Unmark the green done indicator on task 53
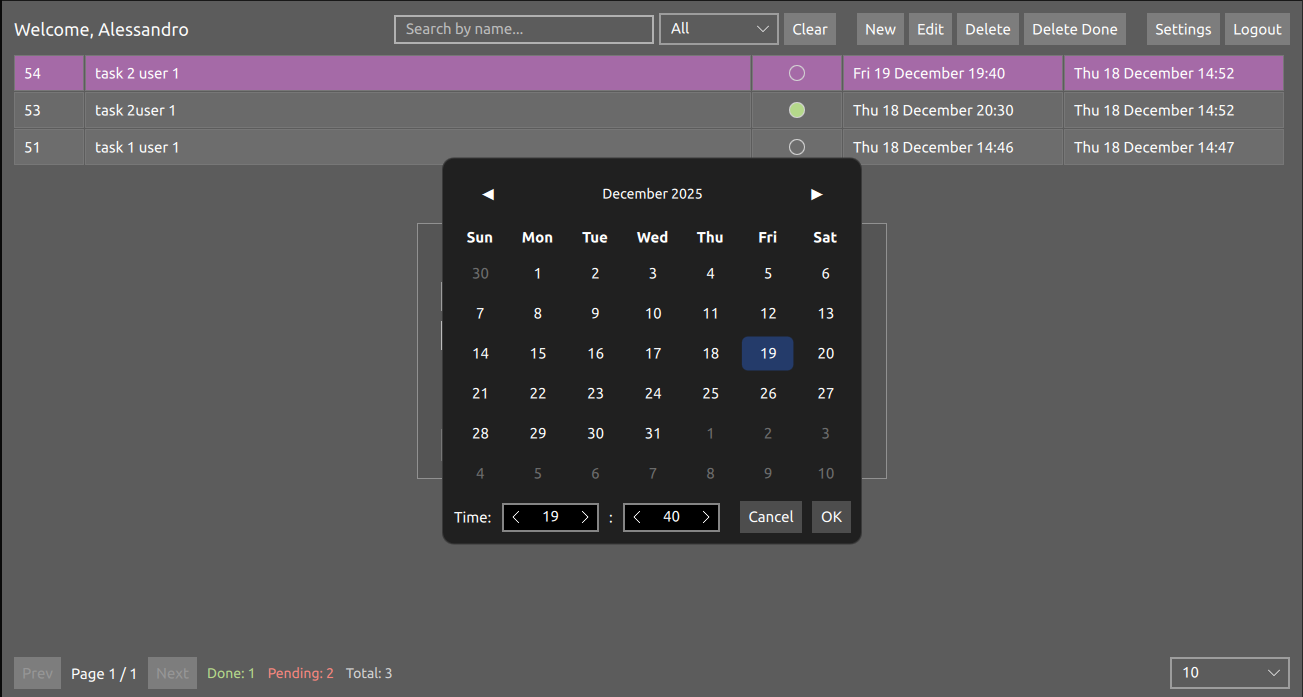1303x697 pixels. point(796,110)
